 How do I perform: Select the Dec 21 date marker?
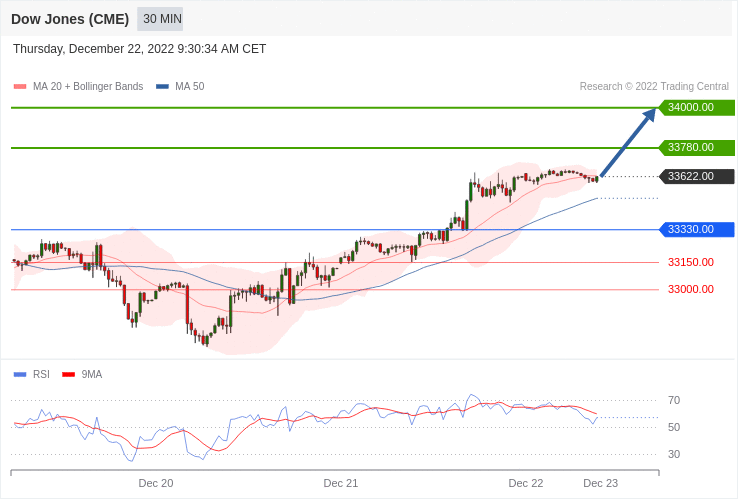click(341, 483)
